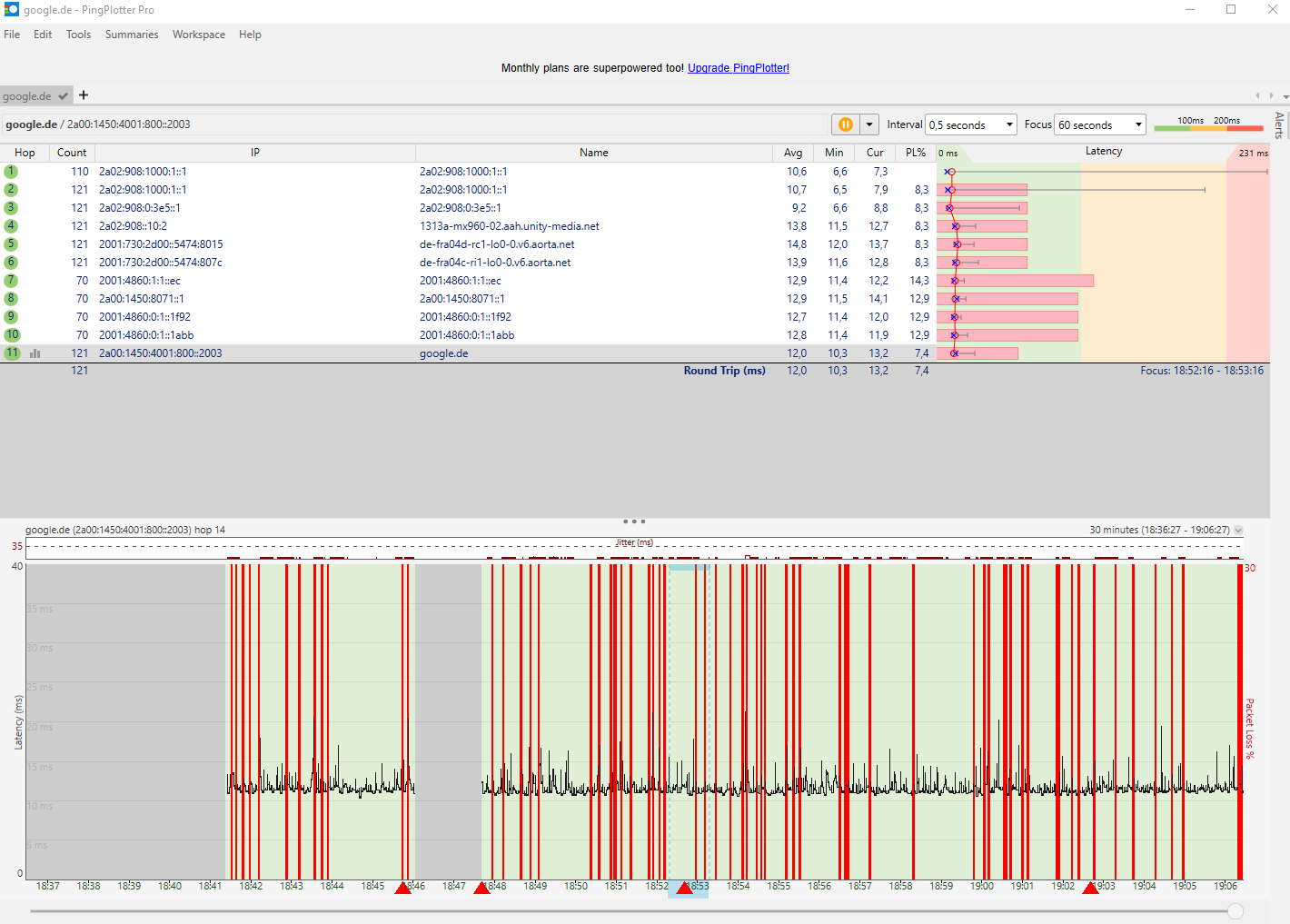Click the Round Trip (ms) summary label
This screenshot has height=924, width=1290.
pyautogui.click(x=724, y=371)
